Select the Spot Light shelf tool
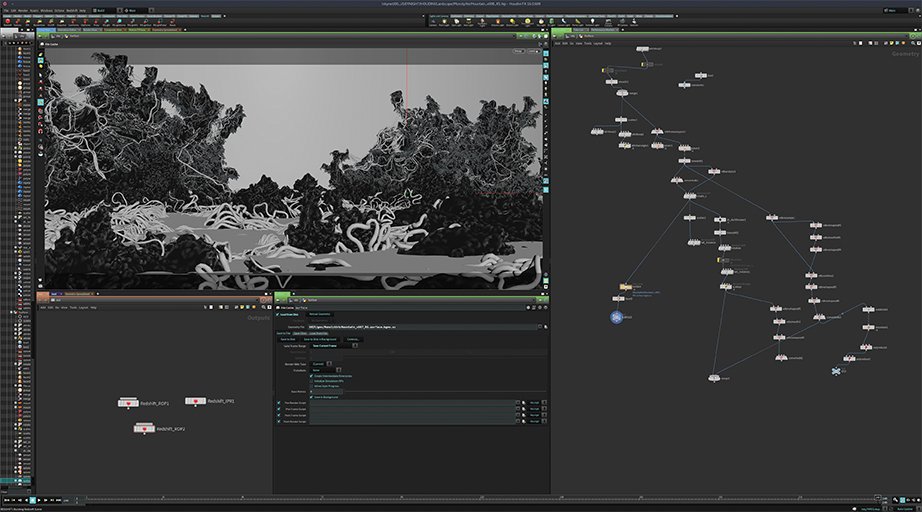This screenshot has height=512, width=922. (456, 22)
